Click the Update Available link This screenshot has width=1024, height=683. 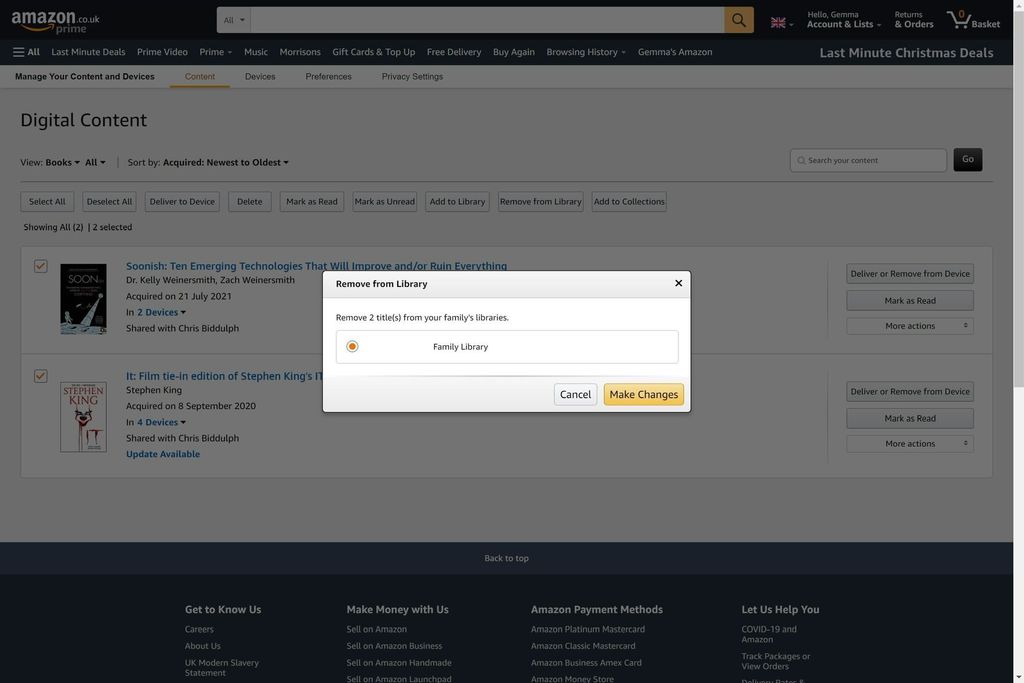click(x=163, y=454)
